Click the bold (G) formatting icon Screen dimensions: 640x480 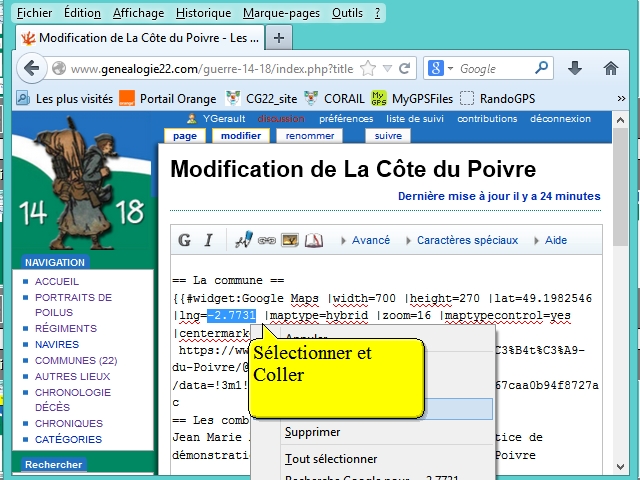pos(185,240)
